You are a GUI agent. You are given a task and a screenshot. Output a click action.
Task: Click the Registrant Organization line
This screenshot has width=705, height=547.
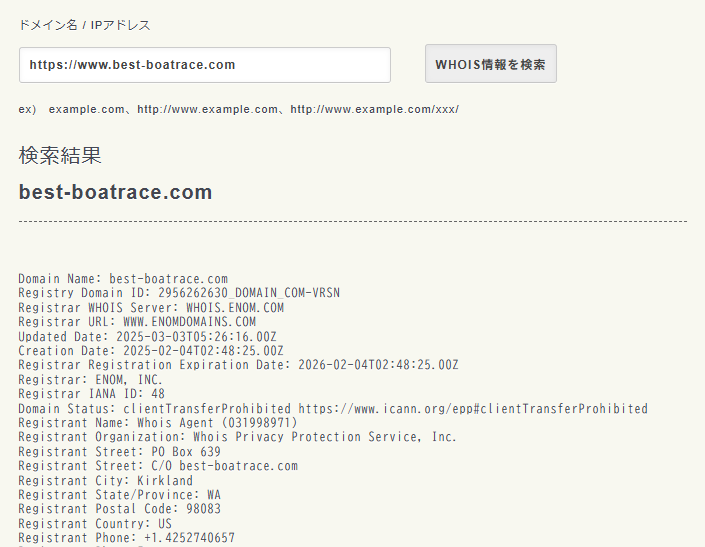point(237,437)
